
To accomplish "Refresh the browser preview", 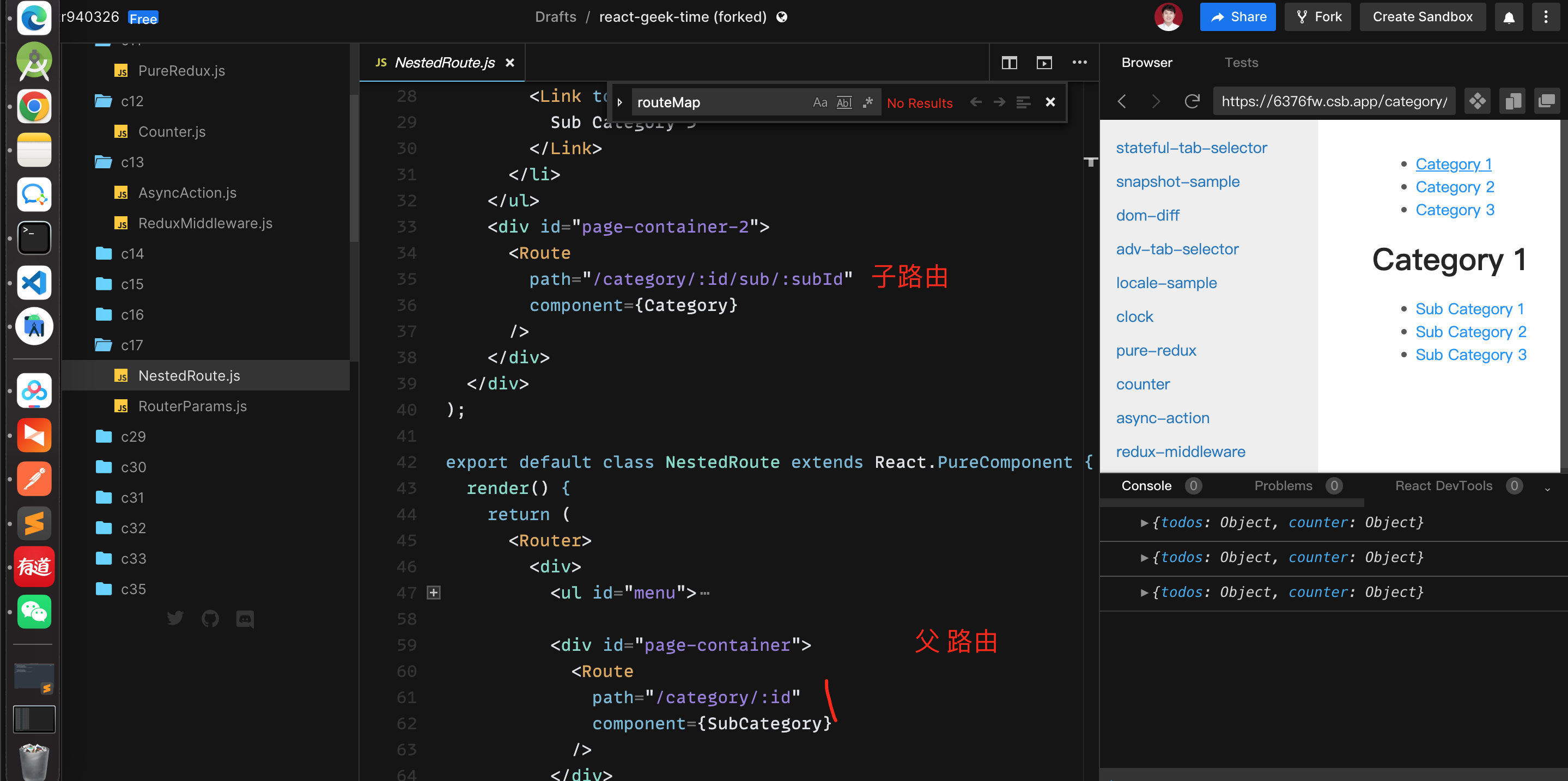I will pos(1192,101).
